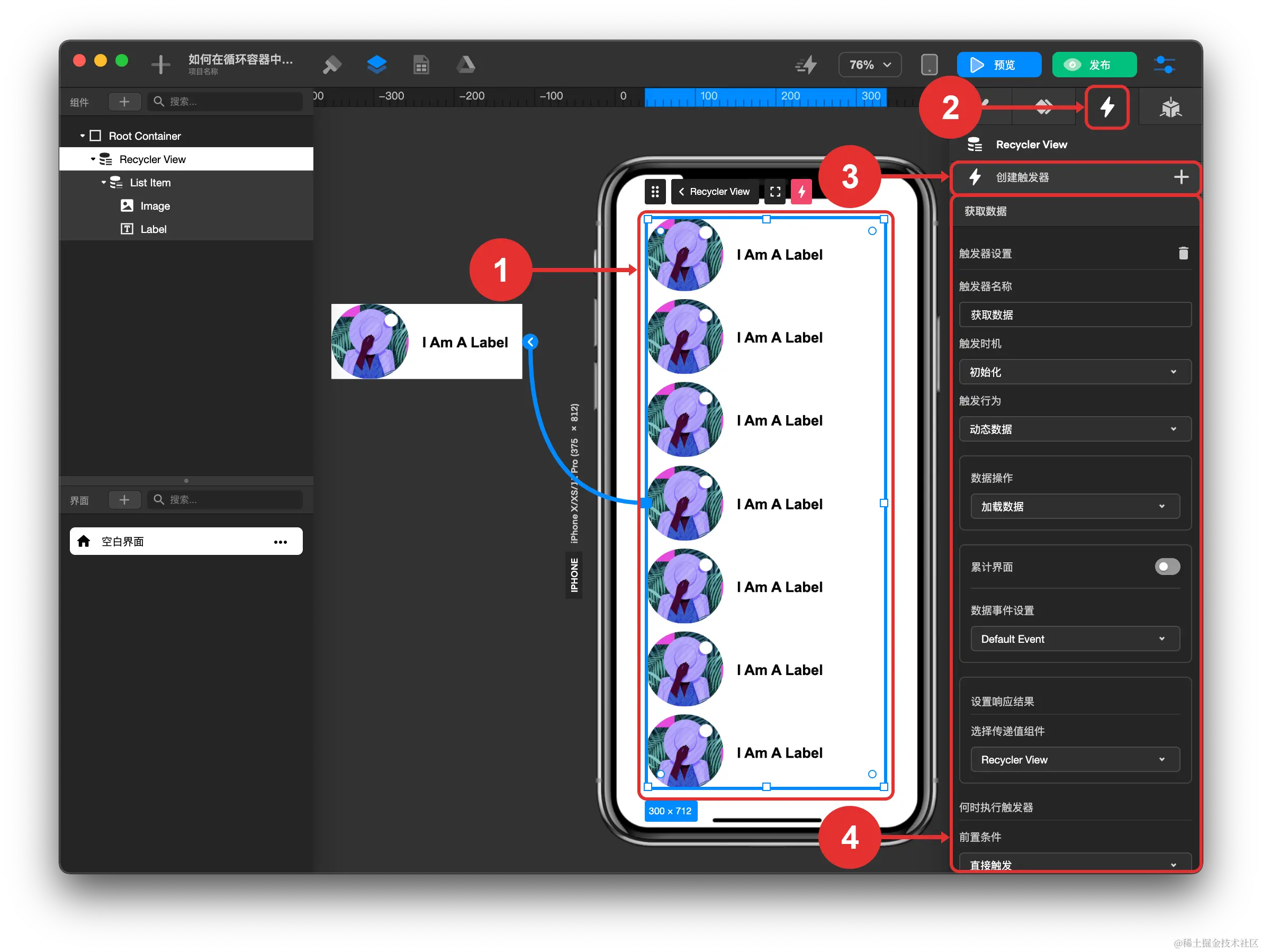Click the pink lightning icon above Recycler View
This screenshot has height=952, width=1262.
point(801,192)
